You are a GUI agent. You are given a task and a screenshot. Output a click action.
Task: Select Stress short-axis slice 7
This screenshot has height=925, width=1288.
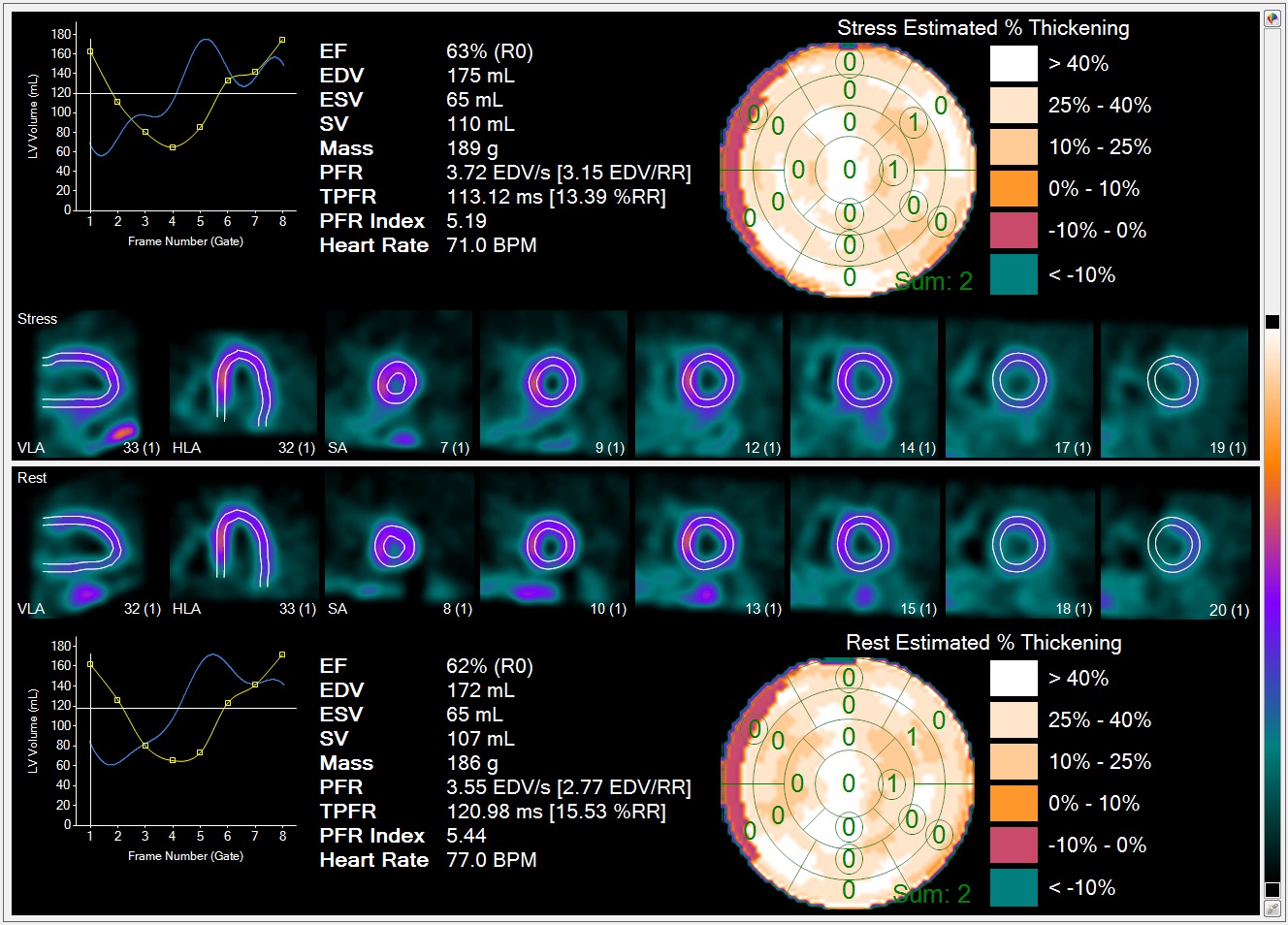399,384
